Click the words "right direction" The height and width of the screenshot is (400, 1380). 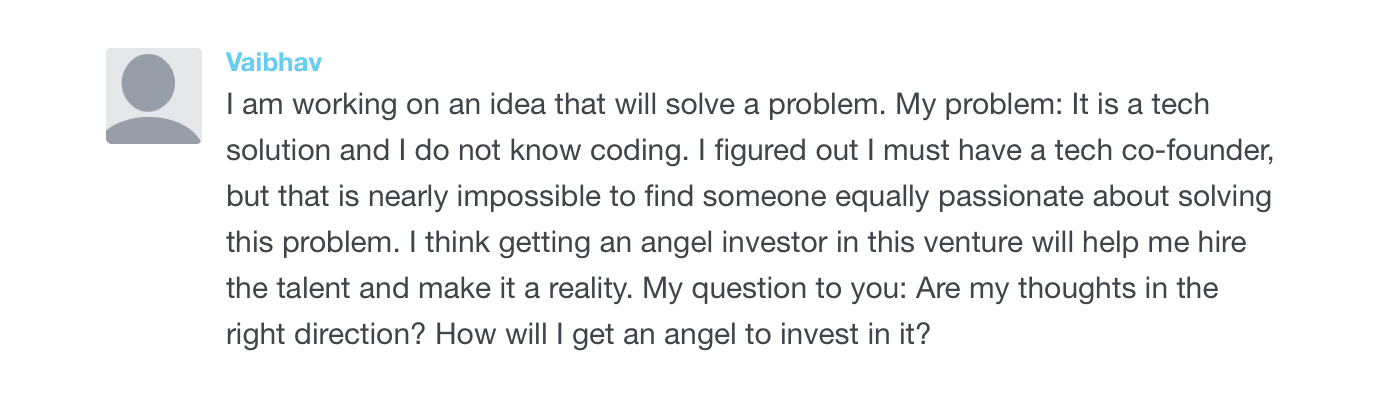[319, 335]
